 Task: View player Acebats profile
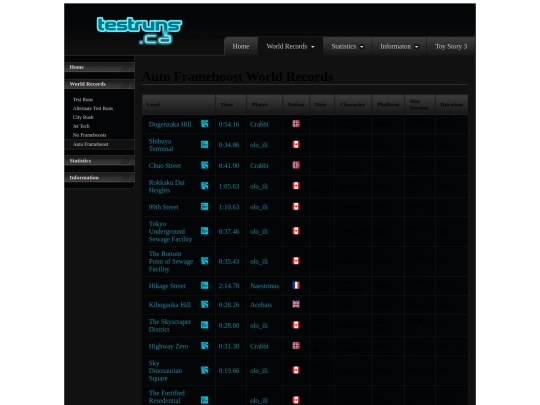tap(261, 305)
